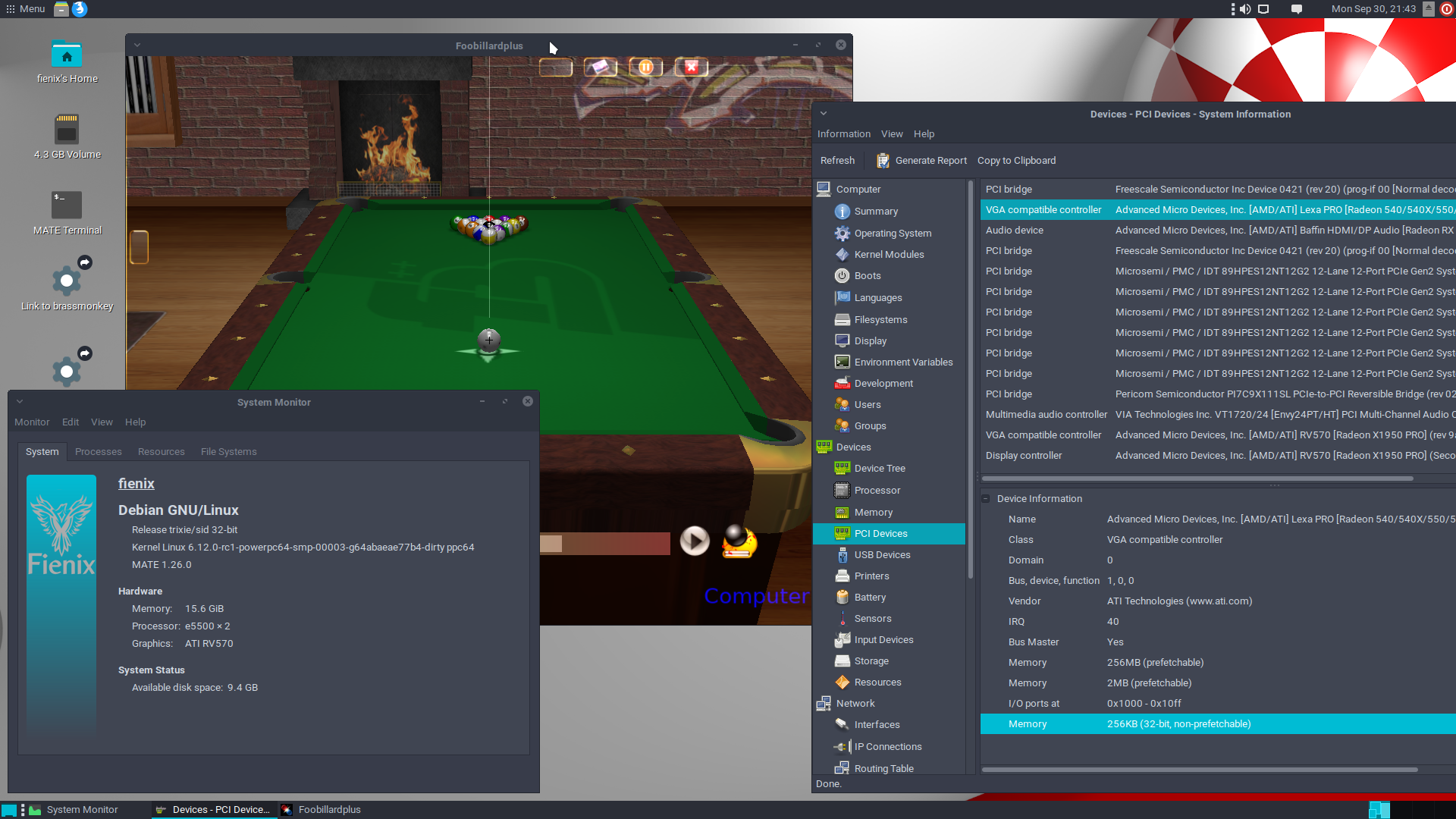Select the PCI Devices tree item
The image size is (1456, 819).
(x=889, y=534)
